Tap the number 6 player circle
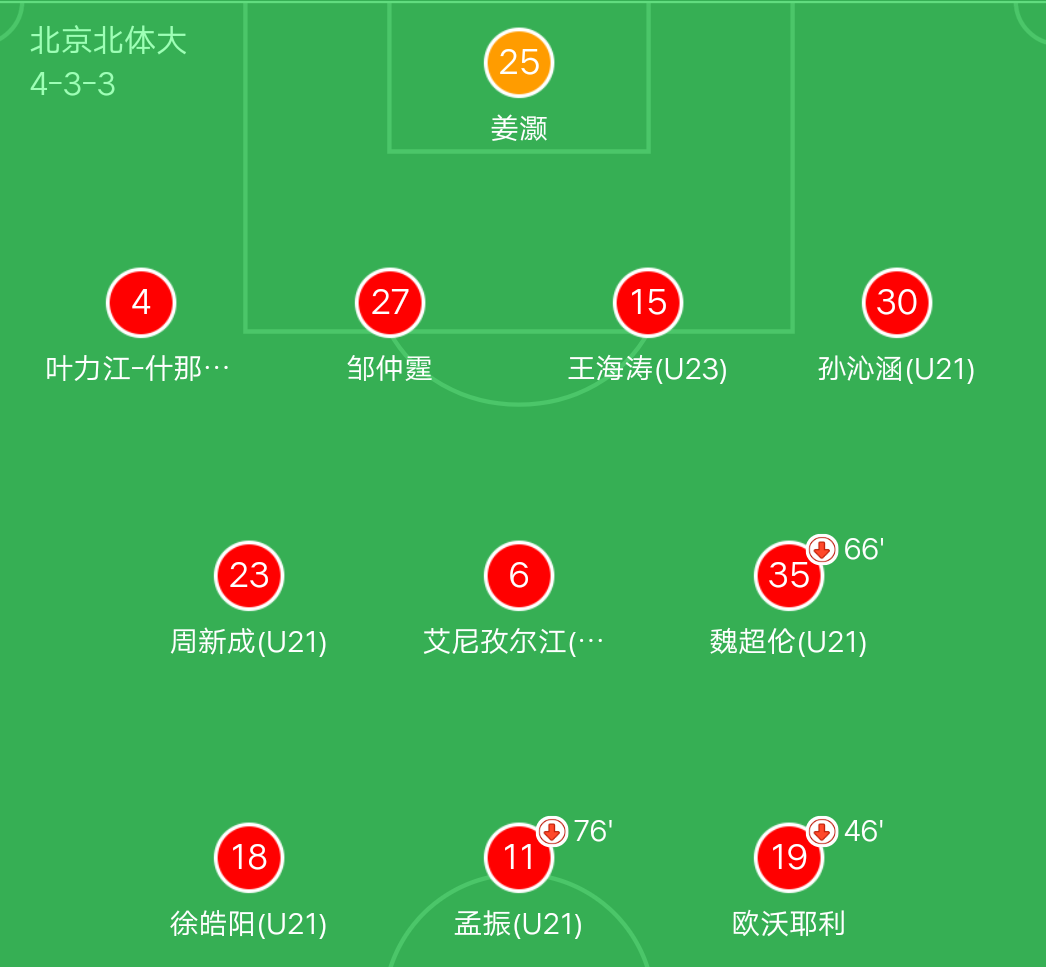1046x967 pixels. 519,575
